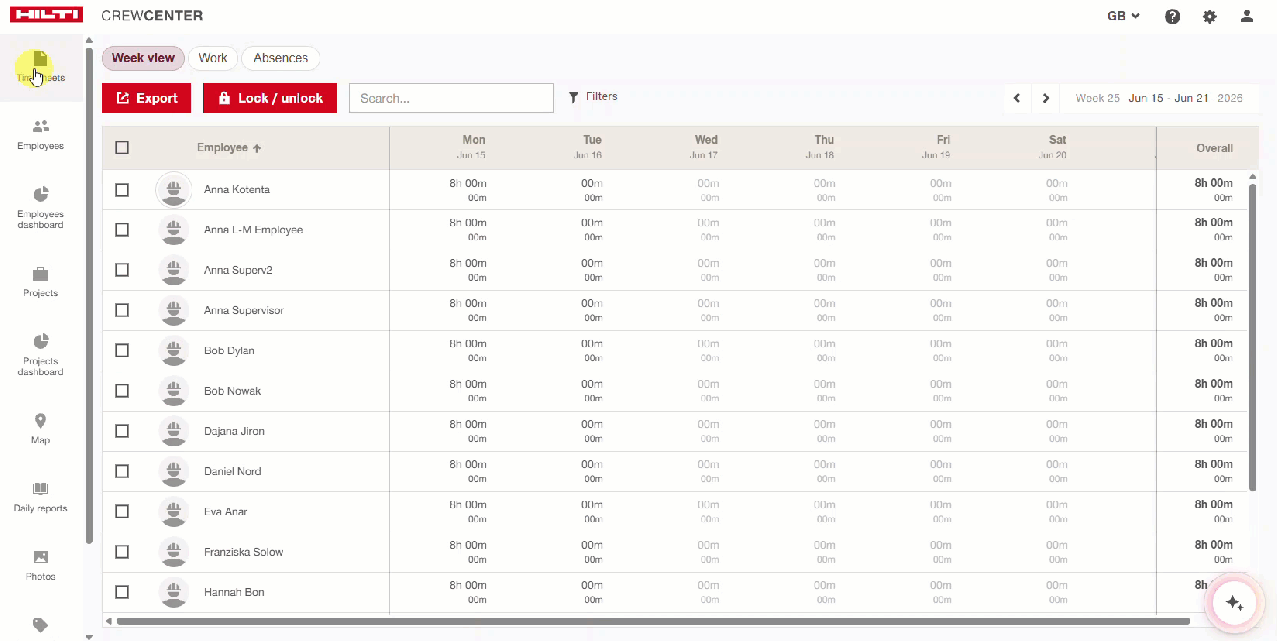Switch to the Absences tab

coord(281,58)
